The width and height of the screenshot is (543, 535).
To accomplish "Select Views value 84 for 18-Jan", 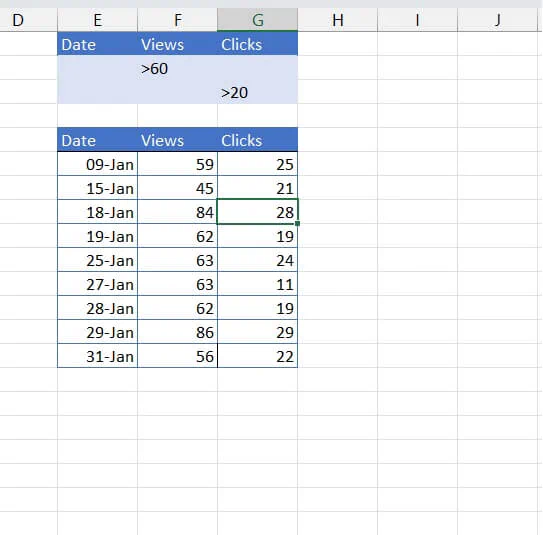I will coord(177,212).
